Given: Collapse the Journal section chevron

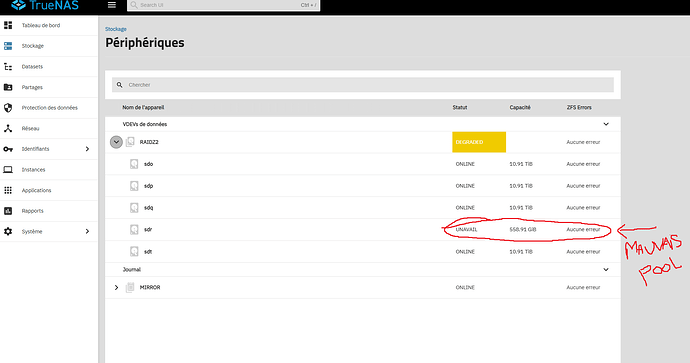Looking at the screenshot, I should point(606,269).
